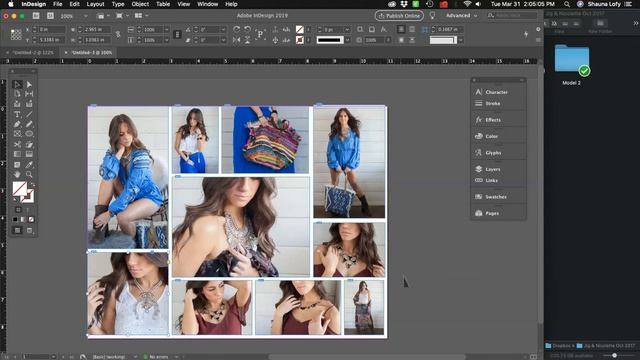
Task: Open the File menu
Action: 58,4
